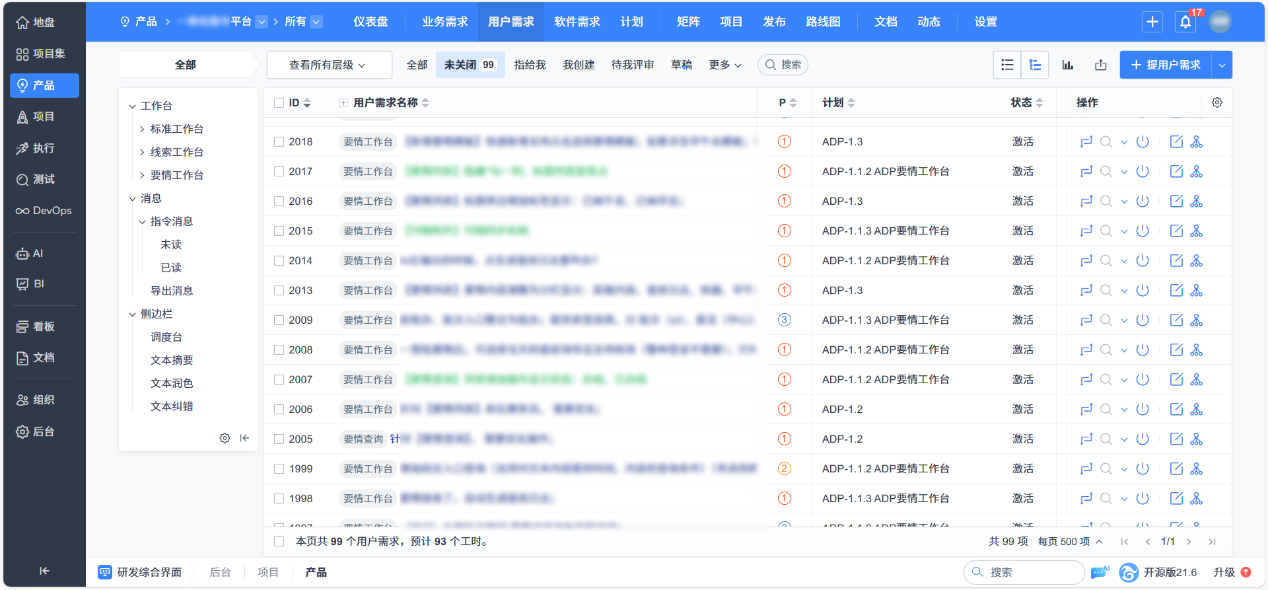
Task: Switch to tree view layout icon
Action: point(1035,63)
